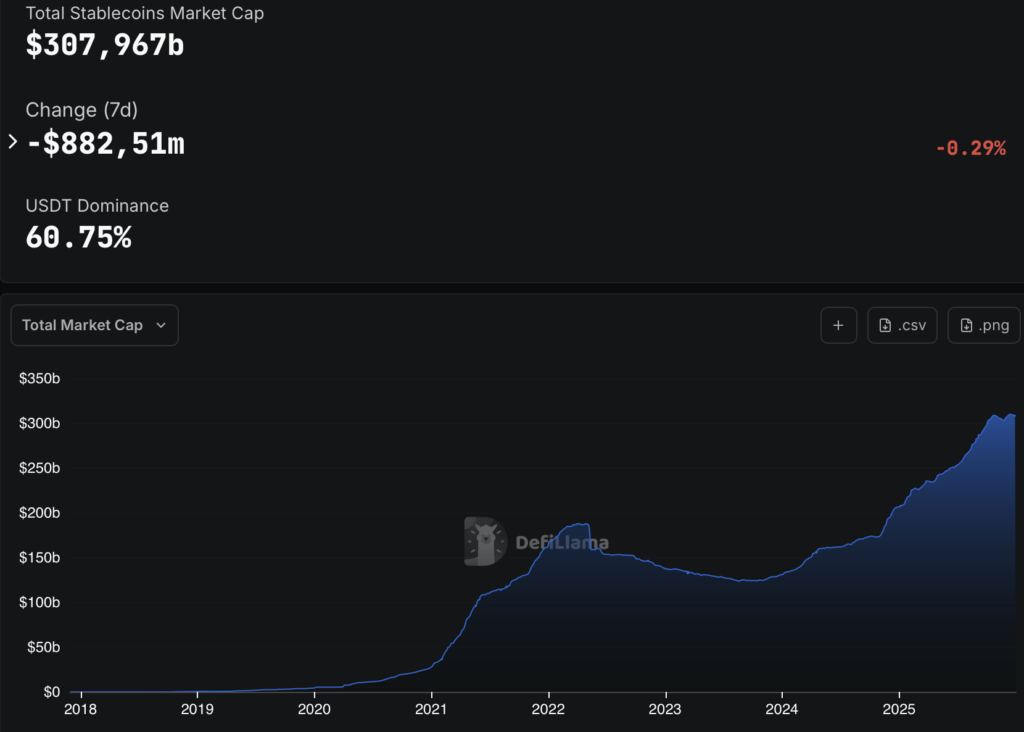1024x732 pixels.
Task: Click the plus button above the chart
Action: pyautogui.click(x=839, y=325)
